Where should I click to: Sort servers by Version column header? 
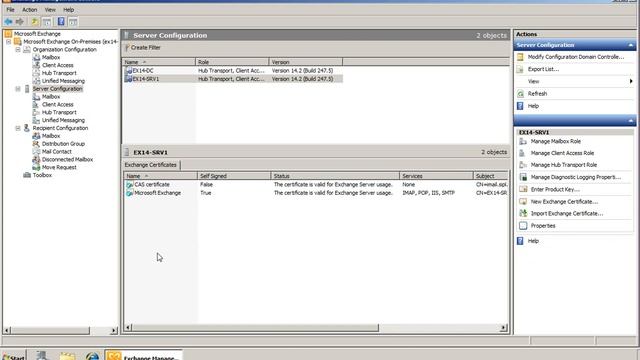[x=306, y=62]
